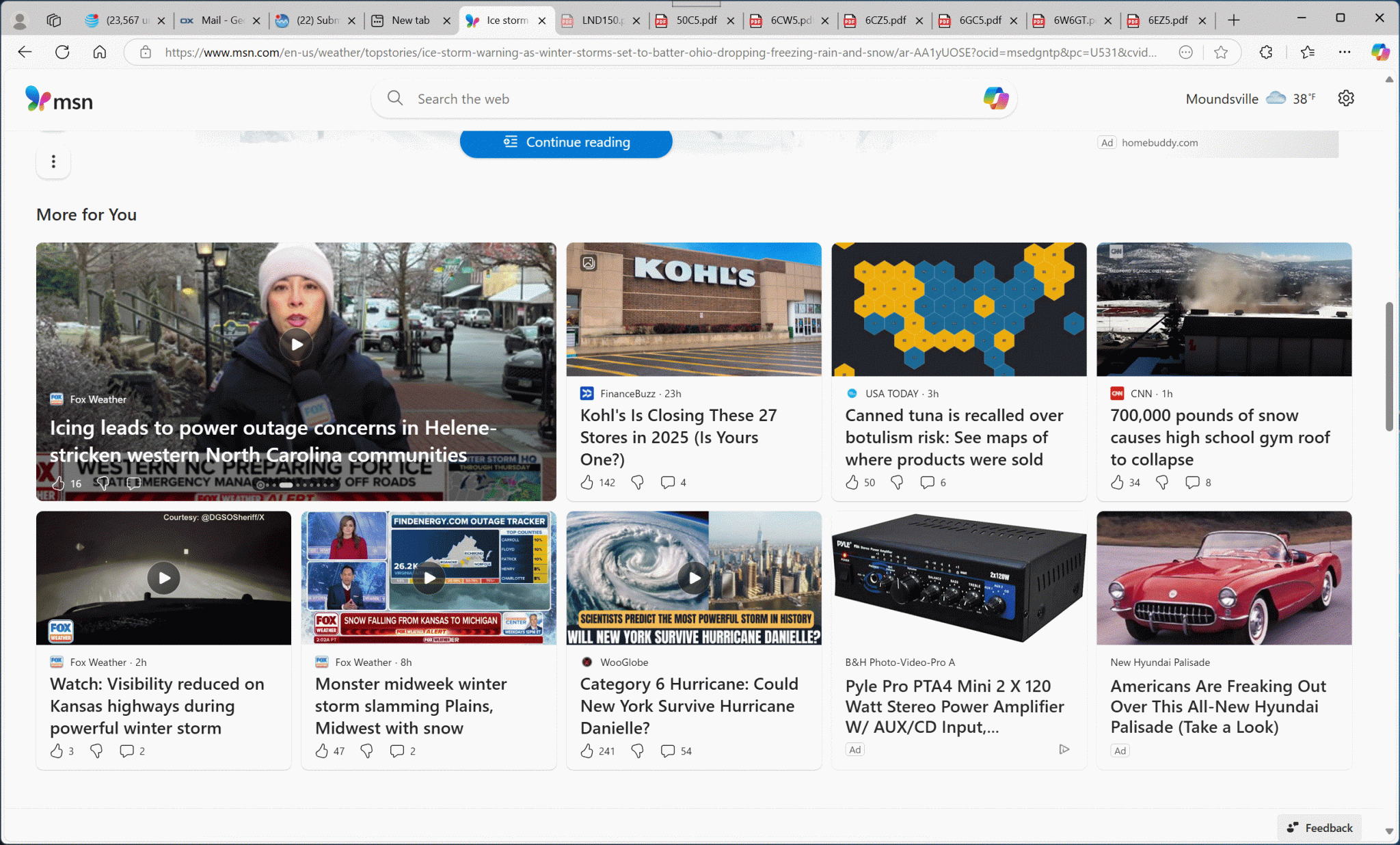Click the AdChoices icon on Pyle ad
The width and height of the screenshot is (1400, 845).
[x=1064, y=749]
